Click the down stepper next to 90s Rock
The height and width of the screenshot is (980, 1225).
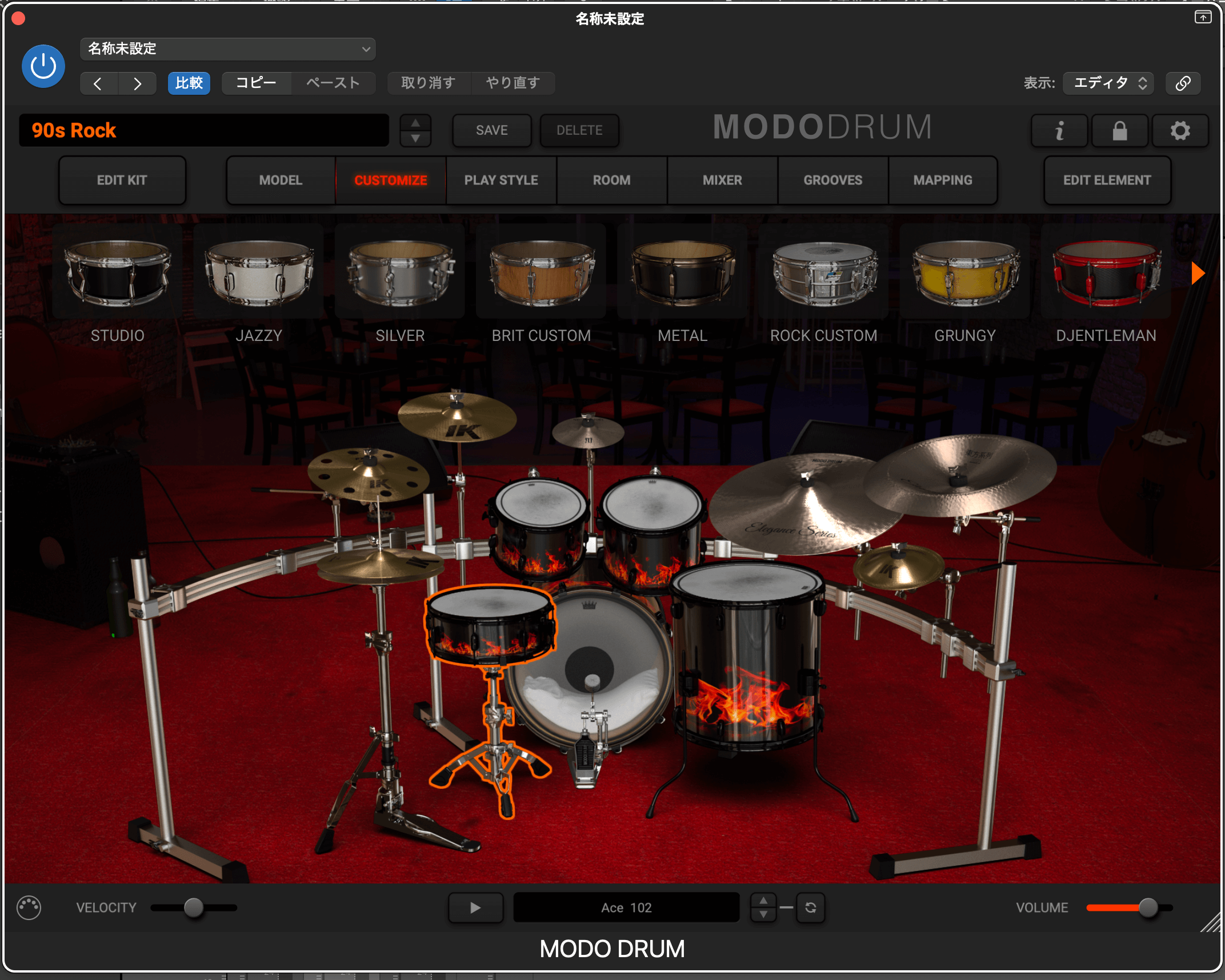click(x=415, y=139)
